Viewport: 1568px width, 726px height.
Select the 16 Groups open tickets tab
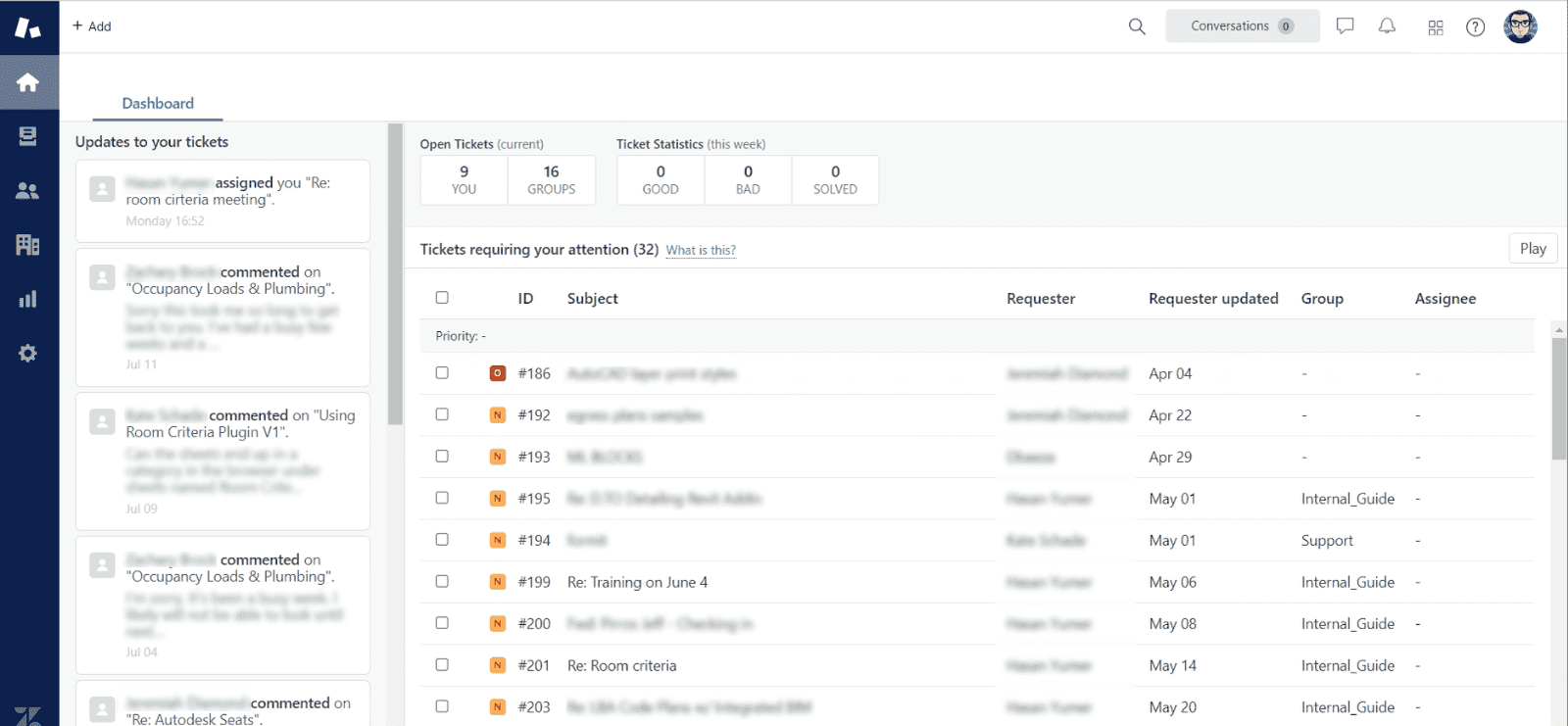(x=552, y=180)
